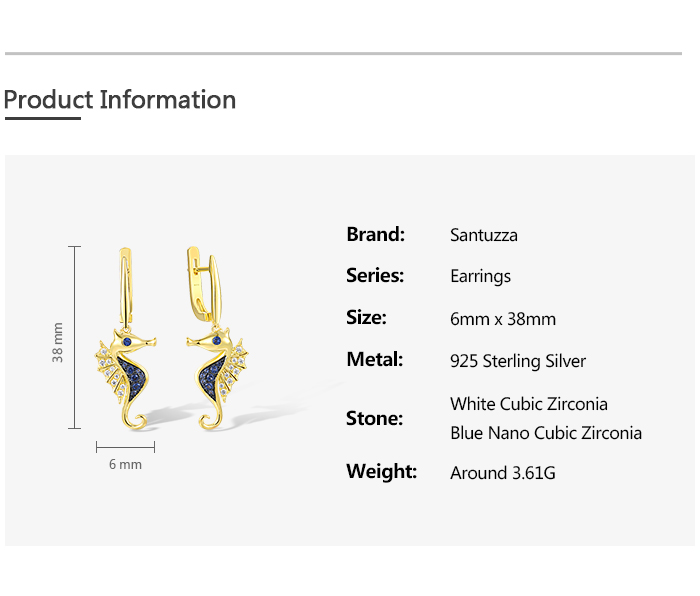The image size is (700, 596).
Task: Click the Around 3.61G weight value
Action: (503, 473)
